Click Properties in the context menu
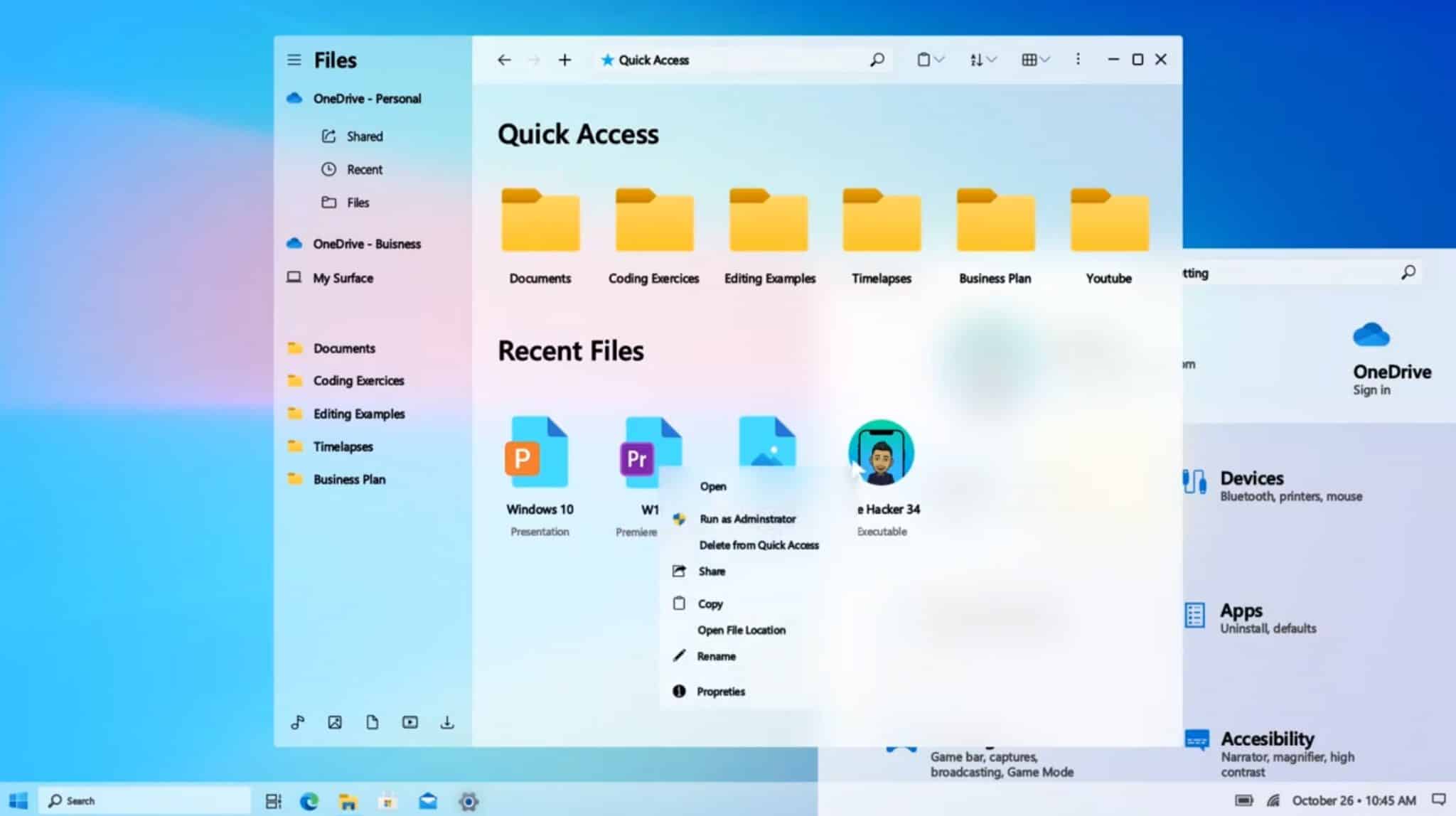Viewport: 1456px width, 816px height. (720, 691)
